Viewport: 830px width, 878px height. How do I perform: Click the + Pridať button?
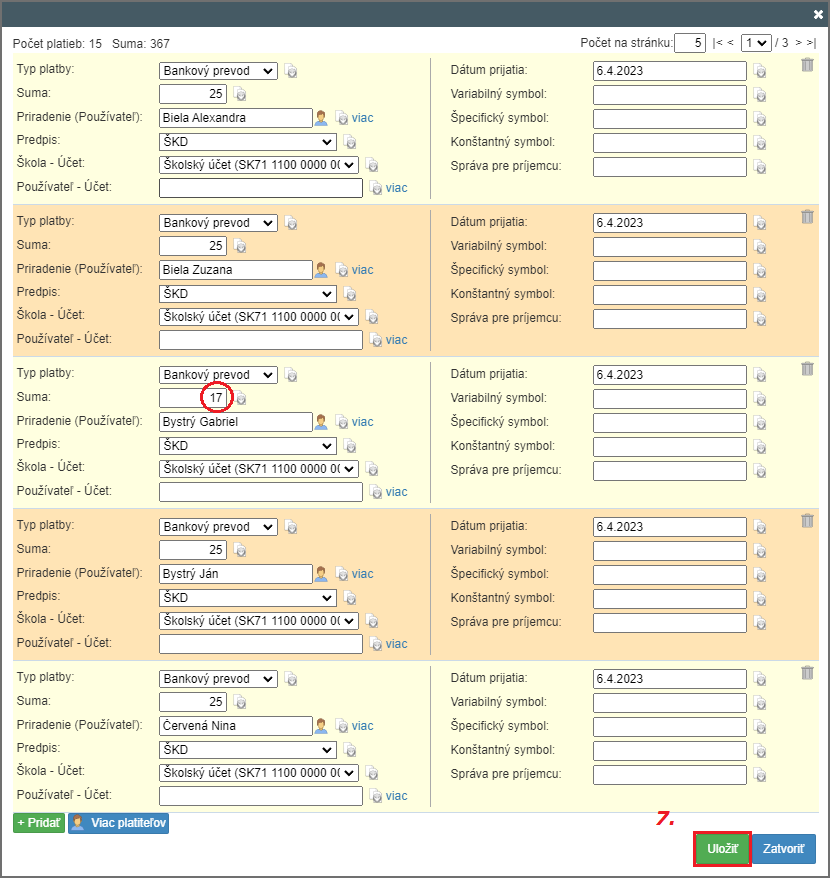click(x=39, y=823)
